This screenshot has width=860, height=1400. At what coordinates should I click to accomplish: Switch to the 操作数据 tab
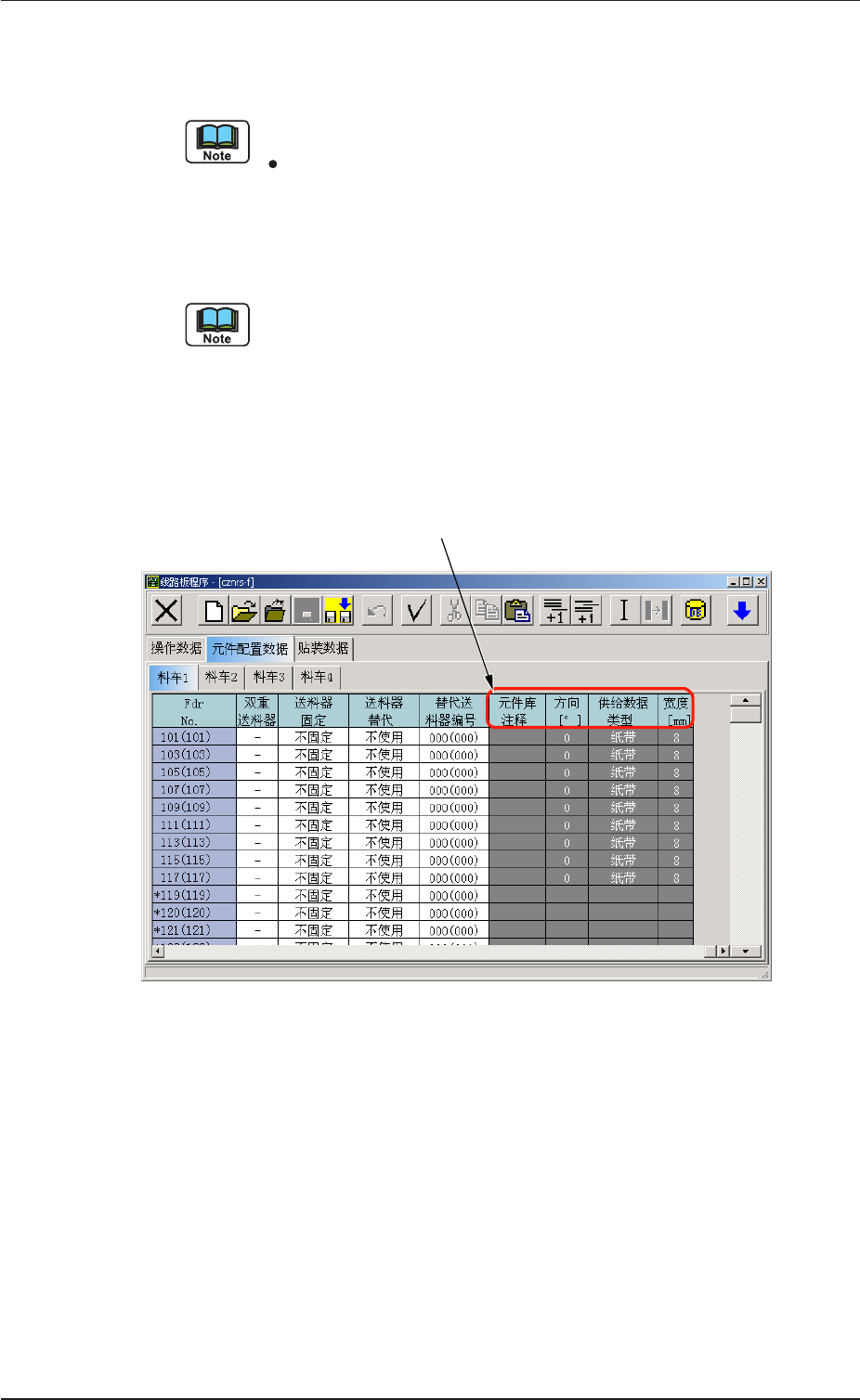[x=176, y=648]
